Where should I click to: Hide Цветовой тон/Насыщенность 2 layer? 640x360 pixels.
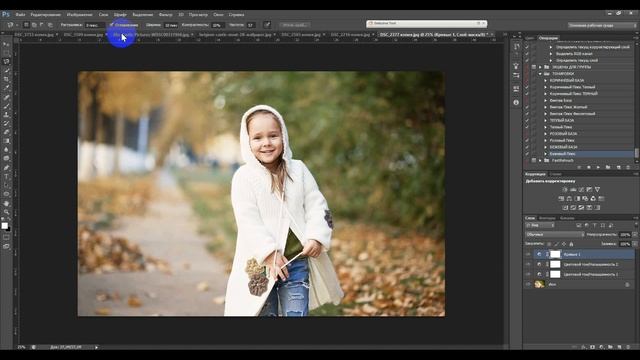click(x=528, y=264)
